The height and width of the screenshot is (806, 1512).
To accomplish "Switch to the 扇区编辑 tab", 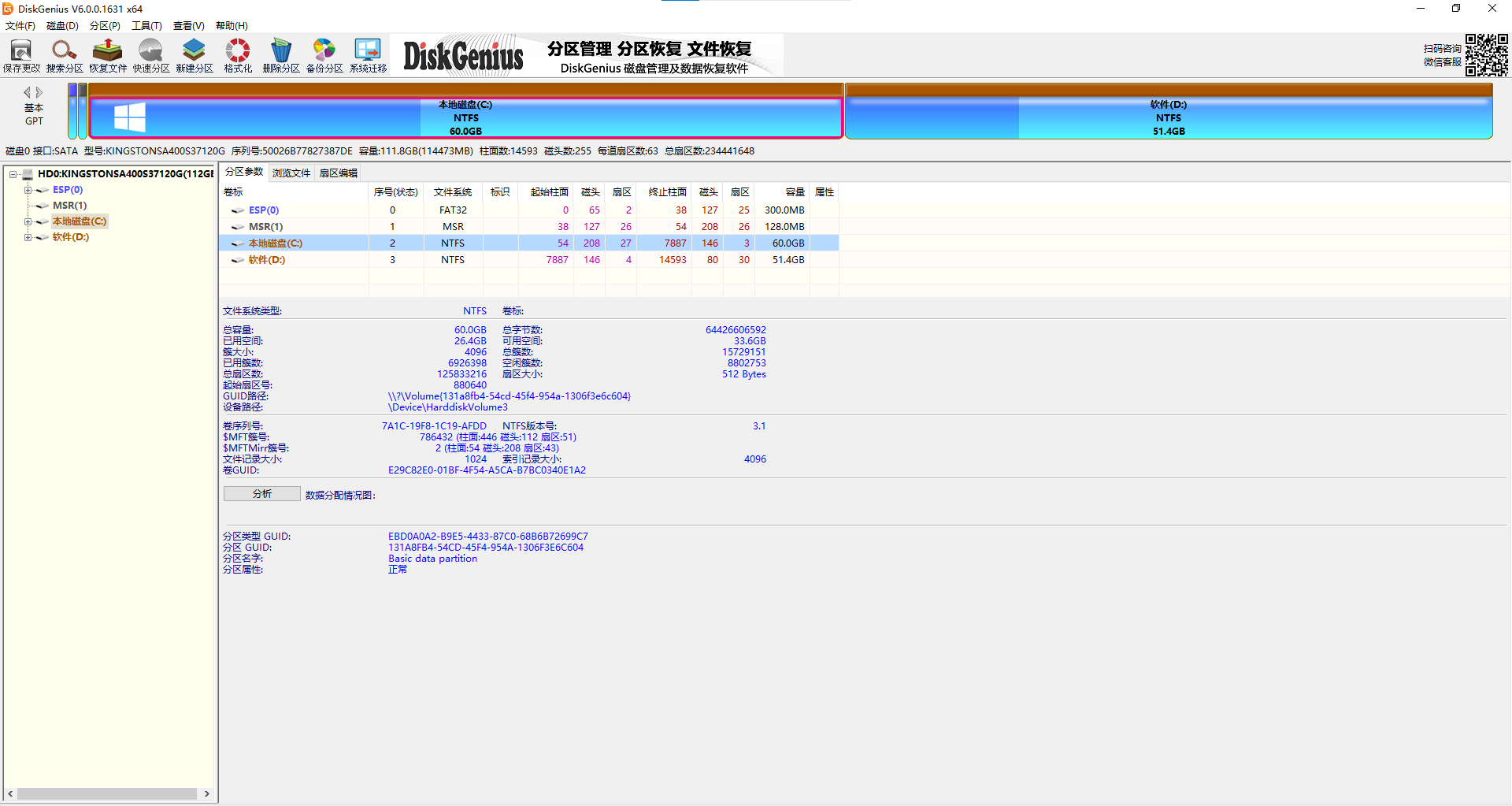I will click(x=339, y=173).
